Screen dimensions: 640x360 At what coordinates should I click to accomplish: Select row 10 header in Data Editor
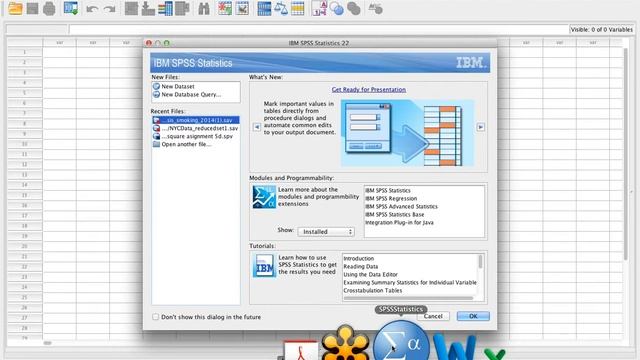click(24, 144)
